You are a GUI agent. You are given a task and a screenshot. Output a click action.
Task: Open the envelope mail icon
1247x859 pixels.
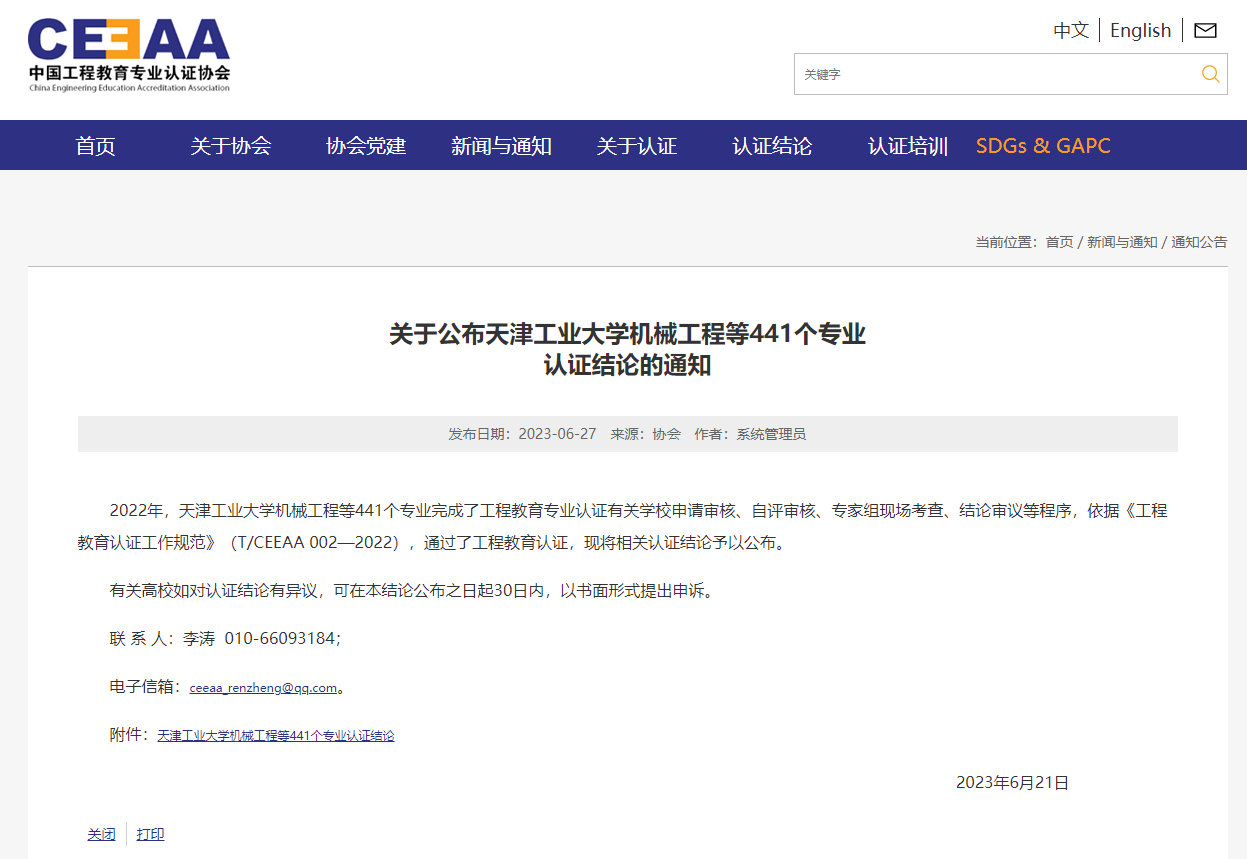[x=1205, y=30]
